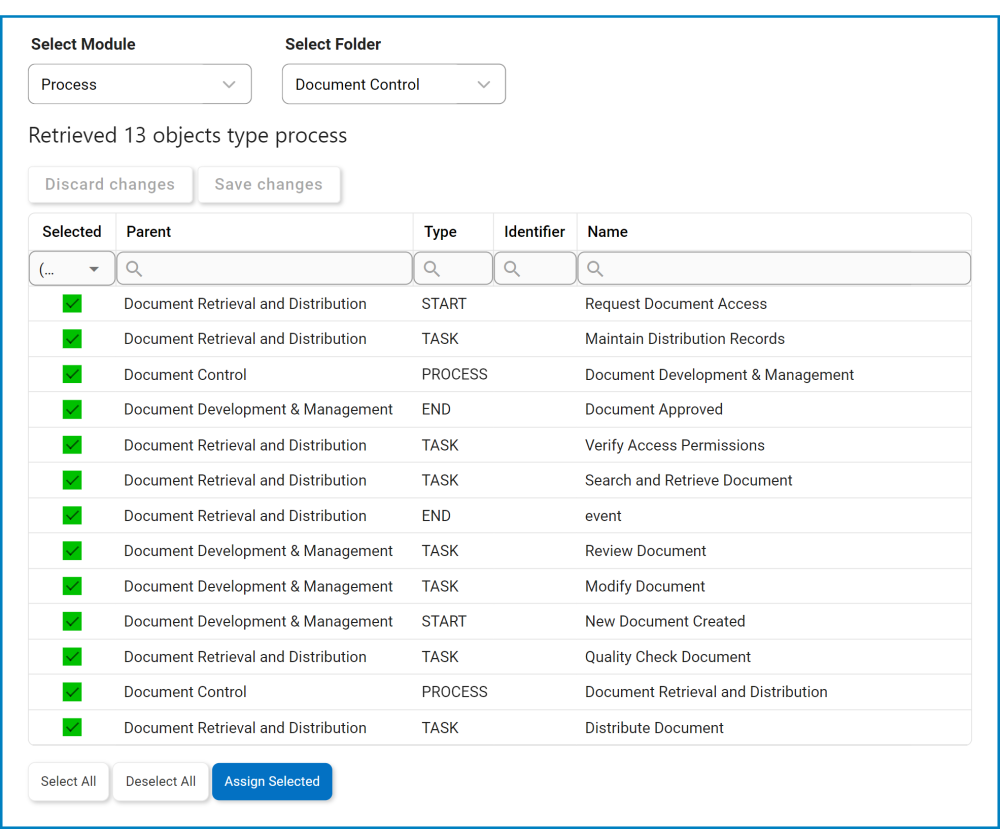Click the search icon in Name filter
1000x829 pixels.
[x=595, y=269]
